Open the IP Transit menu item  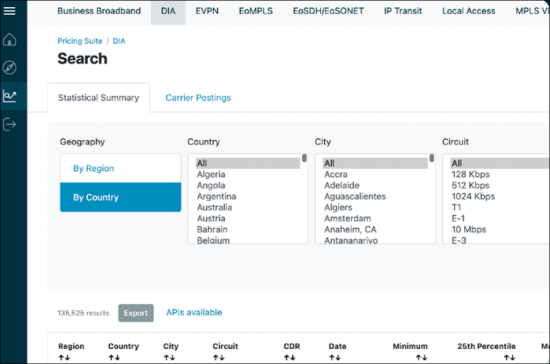coord(403,11)
